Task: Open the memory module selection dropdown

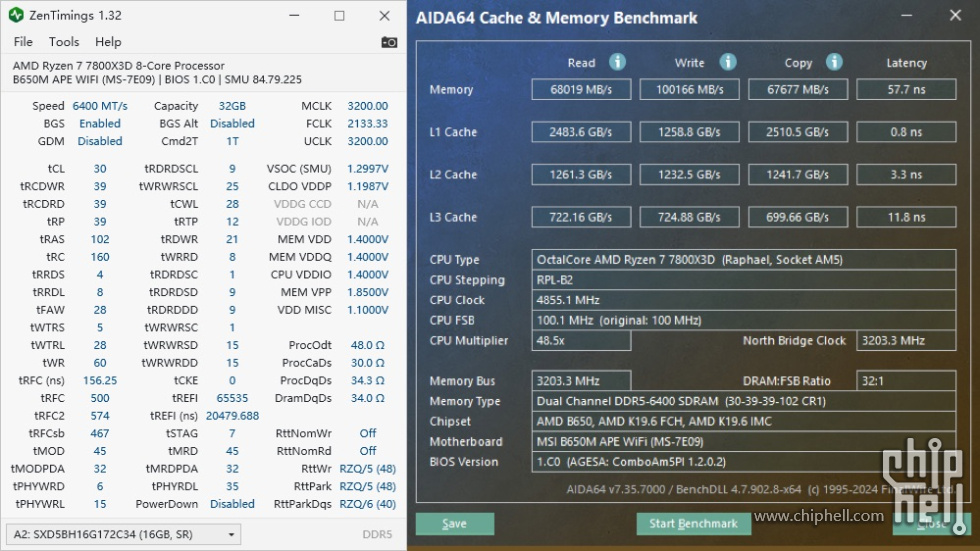Action: tap(123, 534)
